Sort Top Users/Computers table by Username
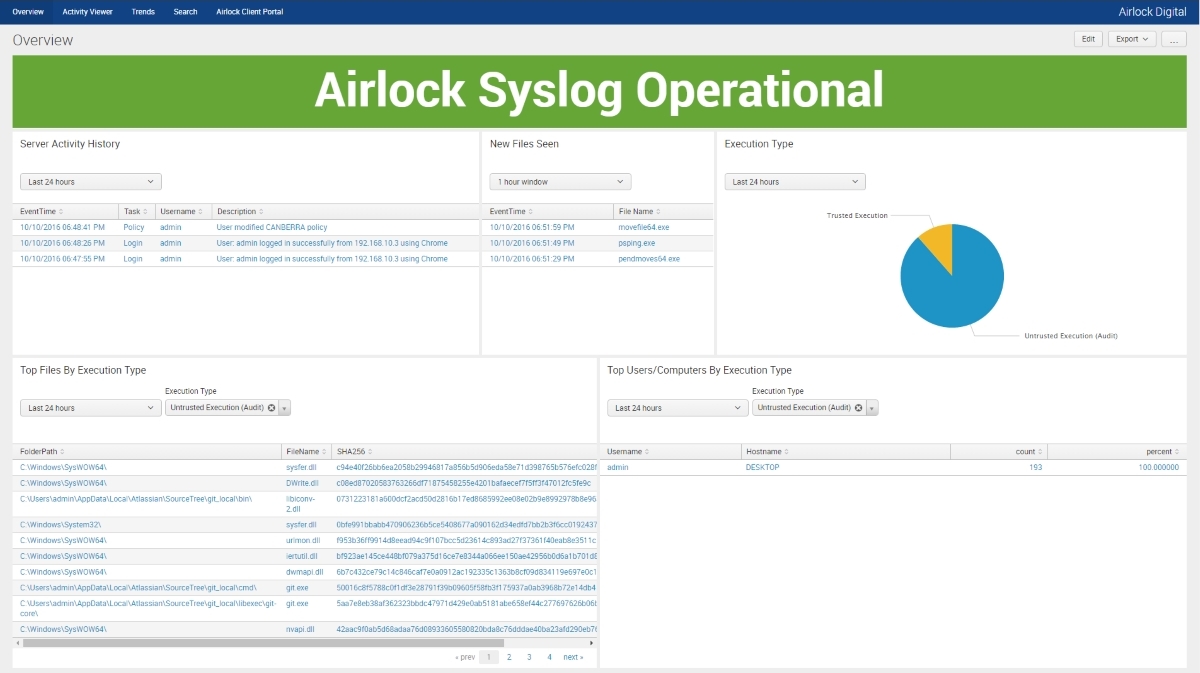This screenshot has height=673, width=1200. pyautogui.click(x=628, y=452)
